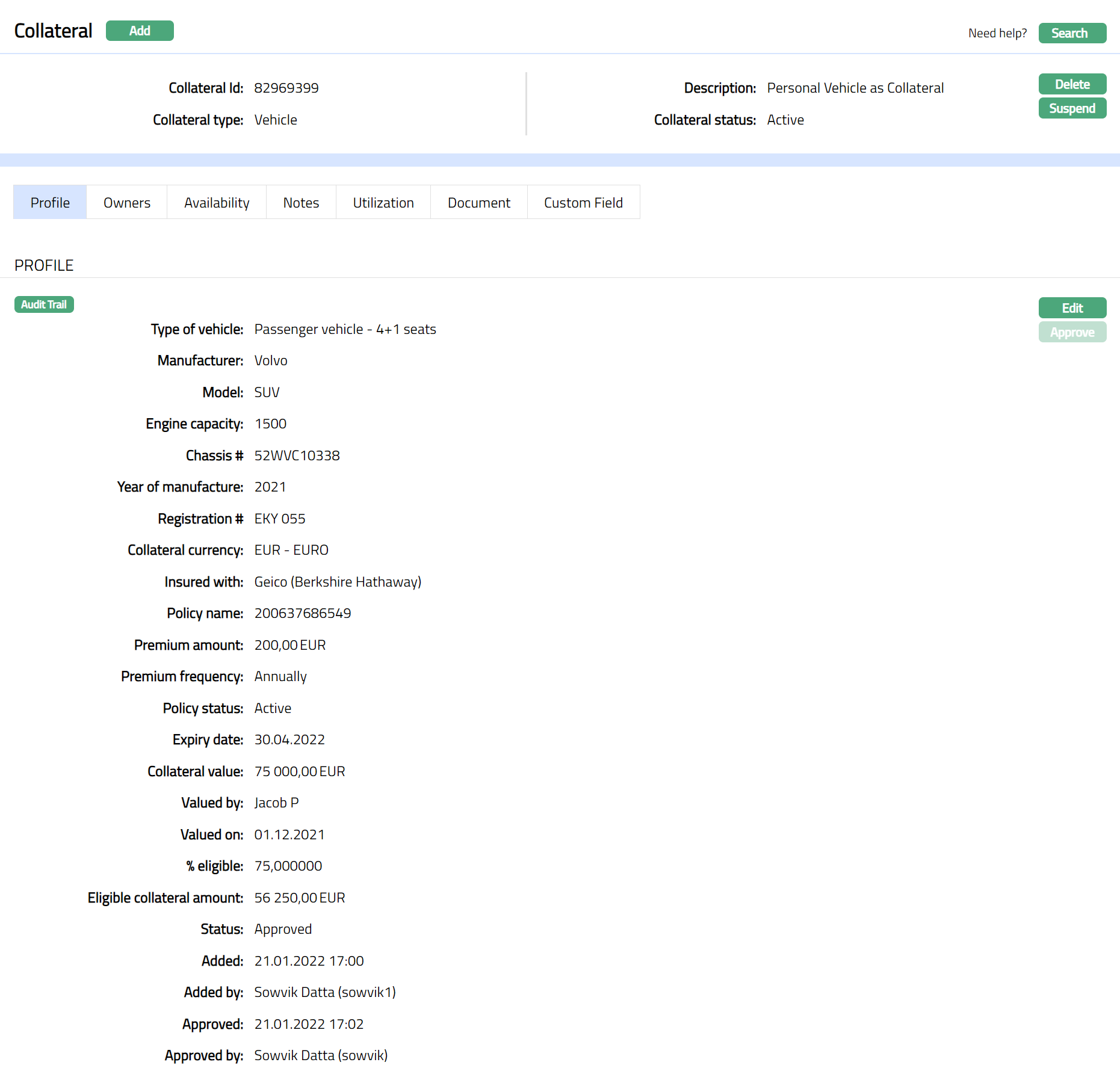Image resolution: width=1120 pixels, height=1086 pixels.
Task: Go to the Utilization tab
Action: pyautogui.click(x=383, y=203)
